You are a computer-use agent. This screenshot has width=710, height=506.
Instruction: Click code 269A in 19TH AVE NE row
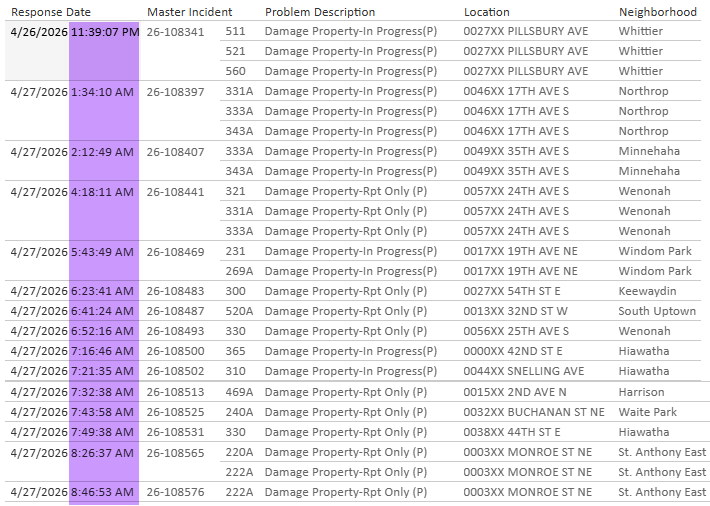tap(239, 271)
